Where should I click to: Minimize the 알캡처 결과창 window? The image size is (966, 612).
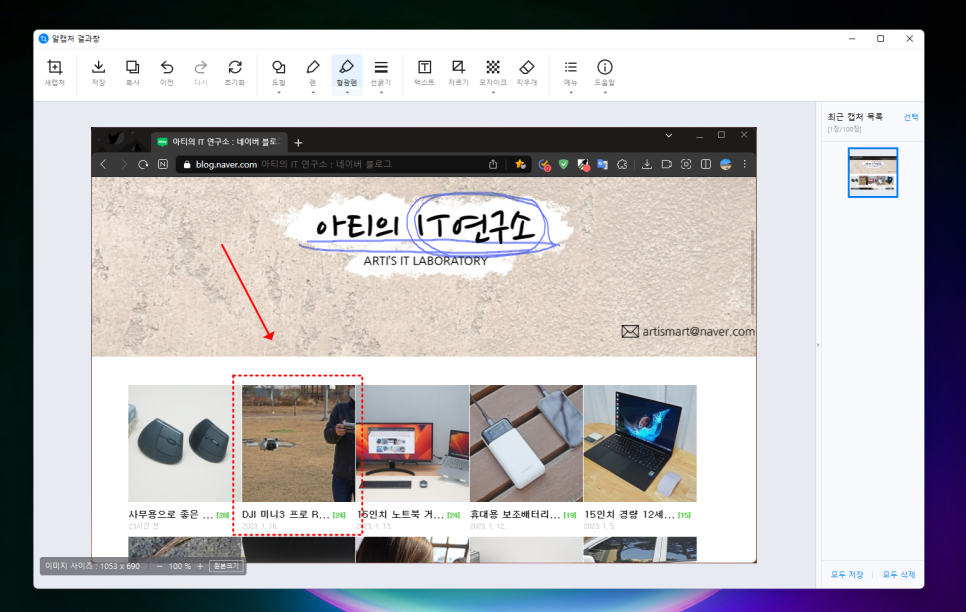tap(852, 38)
